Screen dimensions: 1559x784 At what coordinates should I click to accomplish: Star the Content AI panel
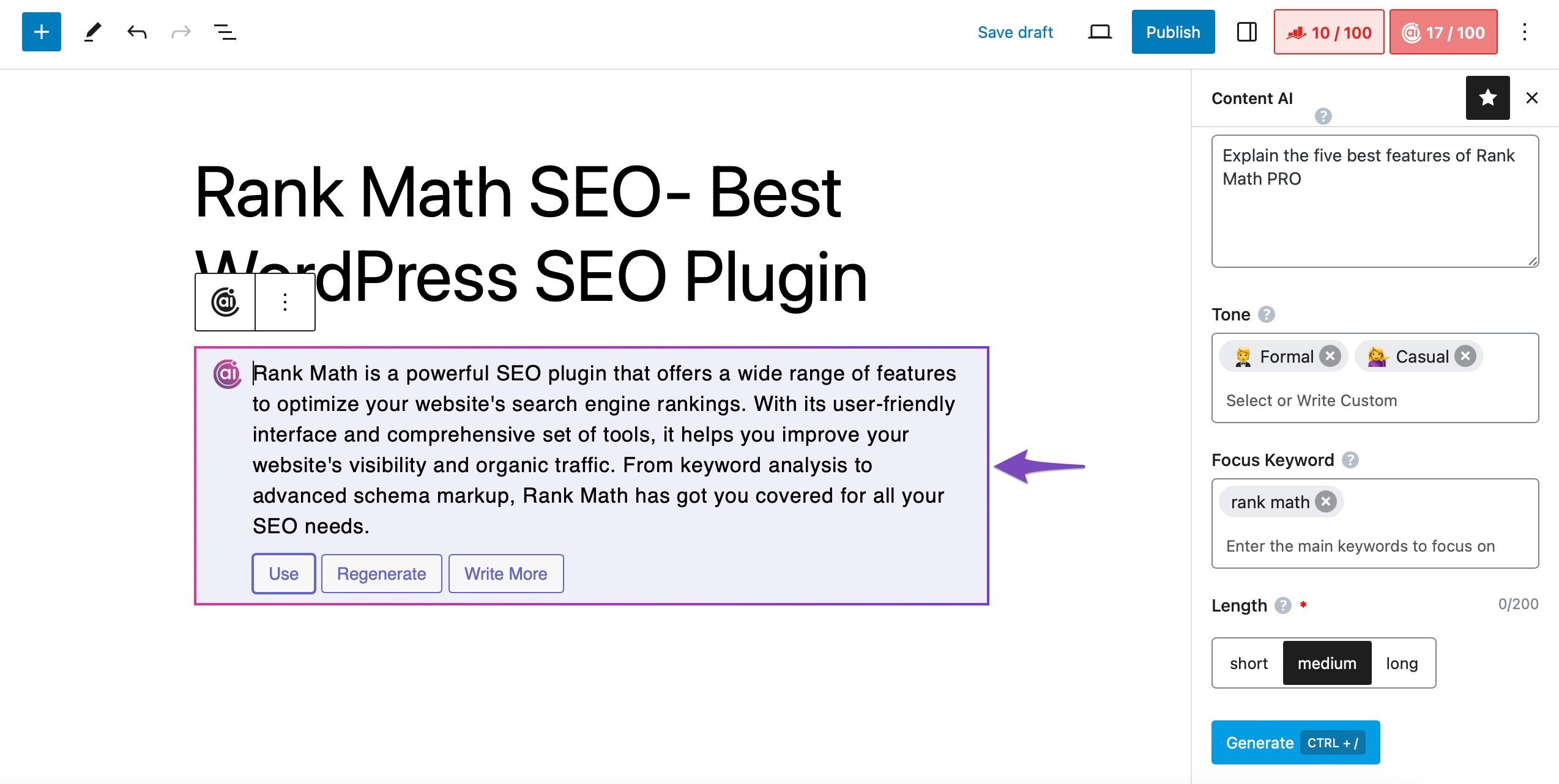[x=1487, y=98]
